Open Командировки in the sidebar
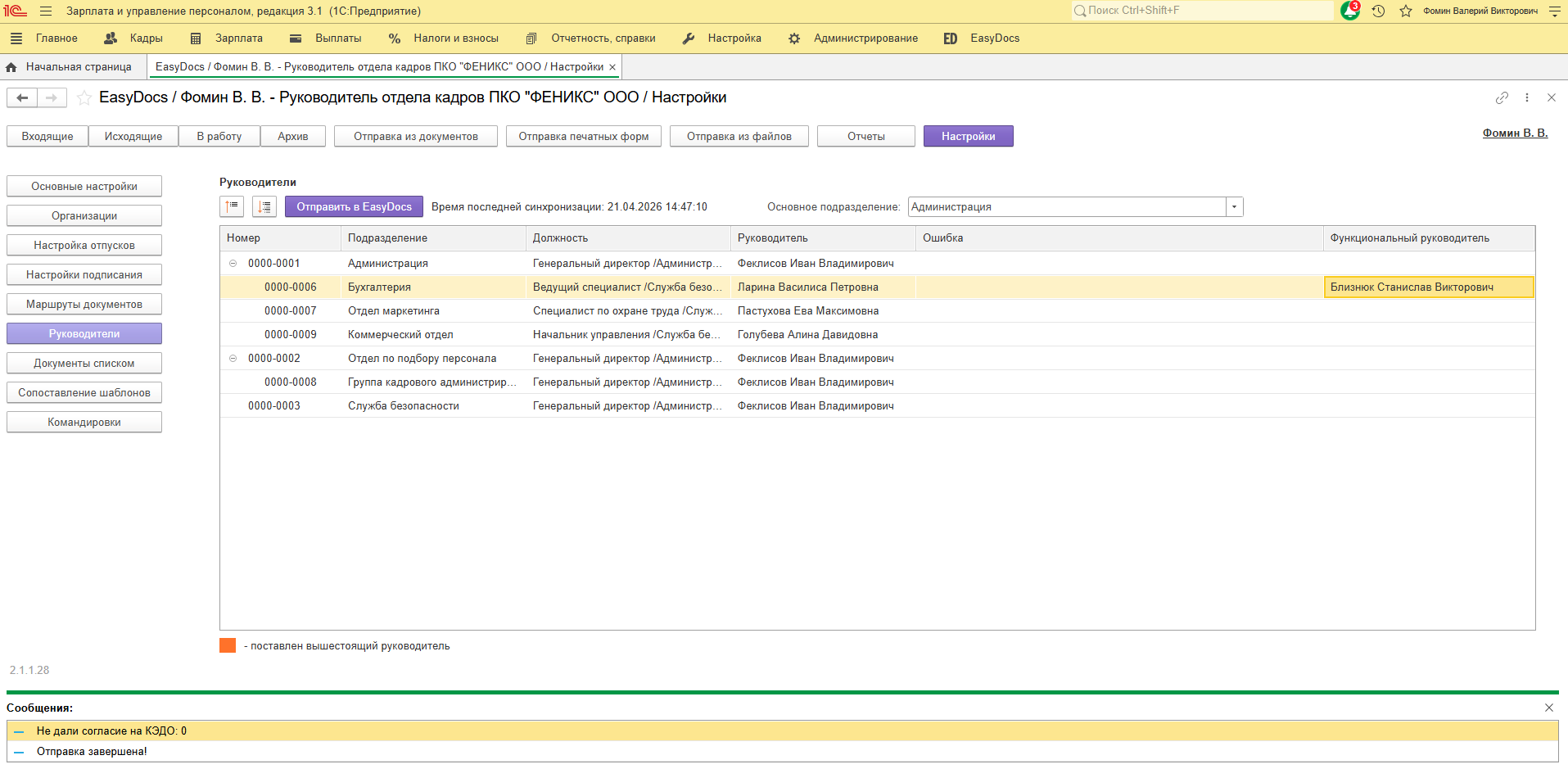 84,422
